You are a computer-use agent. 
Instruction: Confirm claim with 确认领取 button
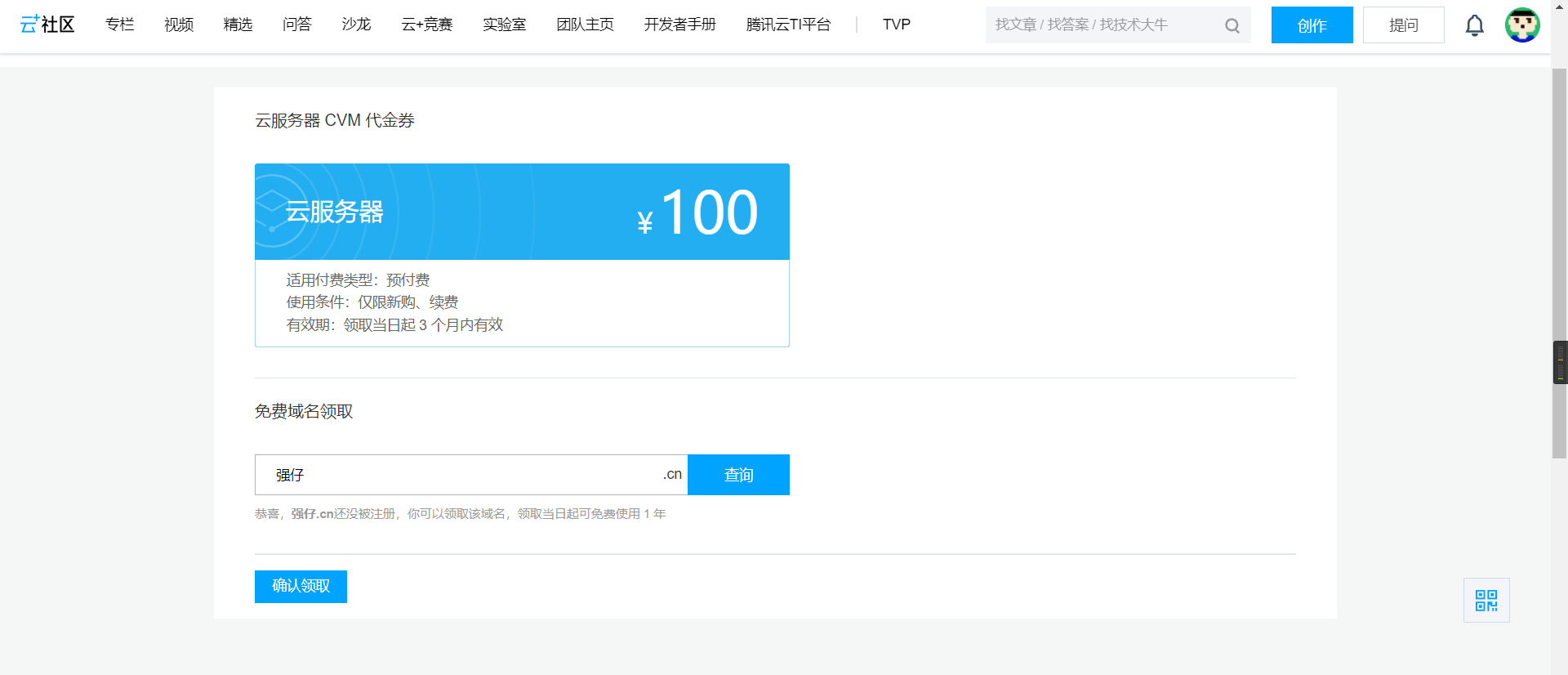[301, 586]
